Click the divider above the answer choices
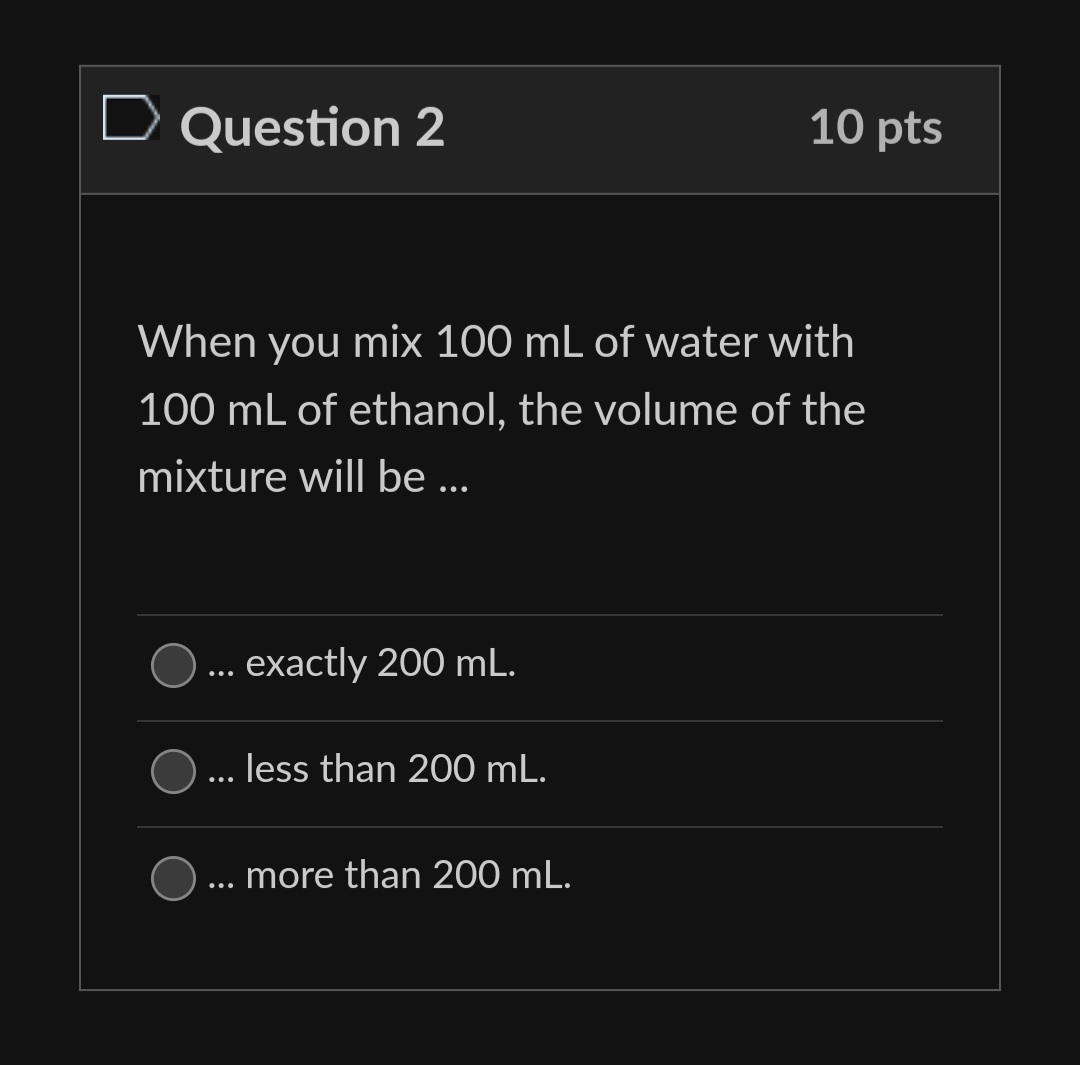This screenshot has height=1065, width=1080. point(540,614)
